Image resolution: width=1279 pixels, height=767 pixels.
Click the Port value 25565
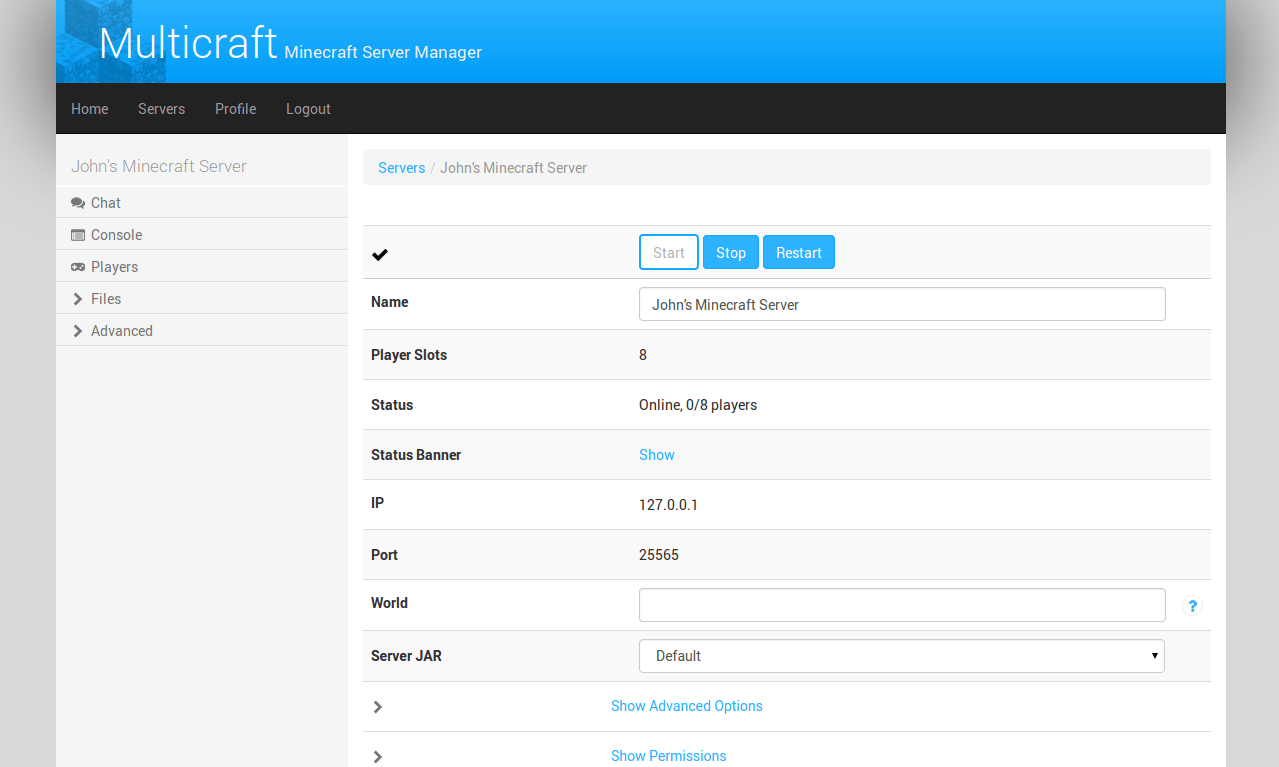(x=659, y=555)
